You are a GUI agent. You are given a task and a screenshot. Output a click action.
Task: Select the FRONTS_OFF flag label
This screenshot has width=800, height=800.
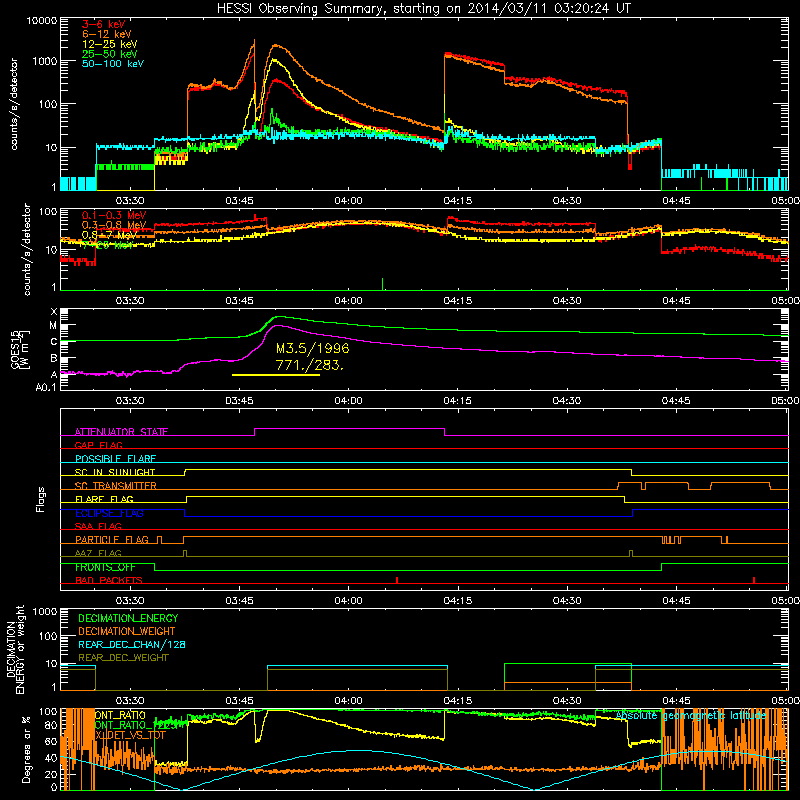click(x=105, y=567)
